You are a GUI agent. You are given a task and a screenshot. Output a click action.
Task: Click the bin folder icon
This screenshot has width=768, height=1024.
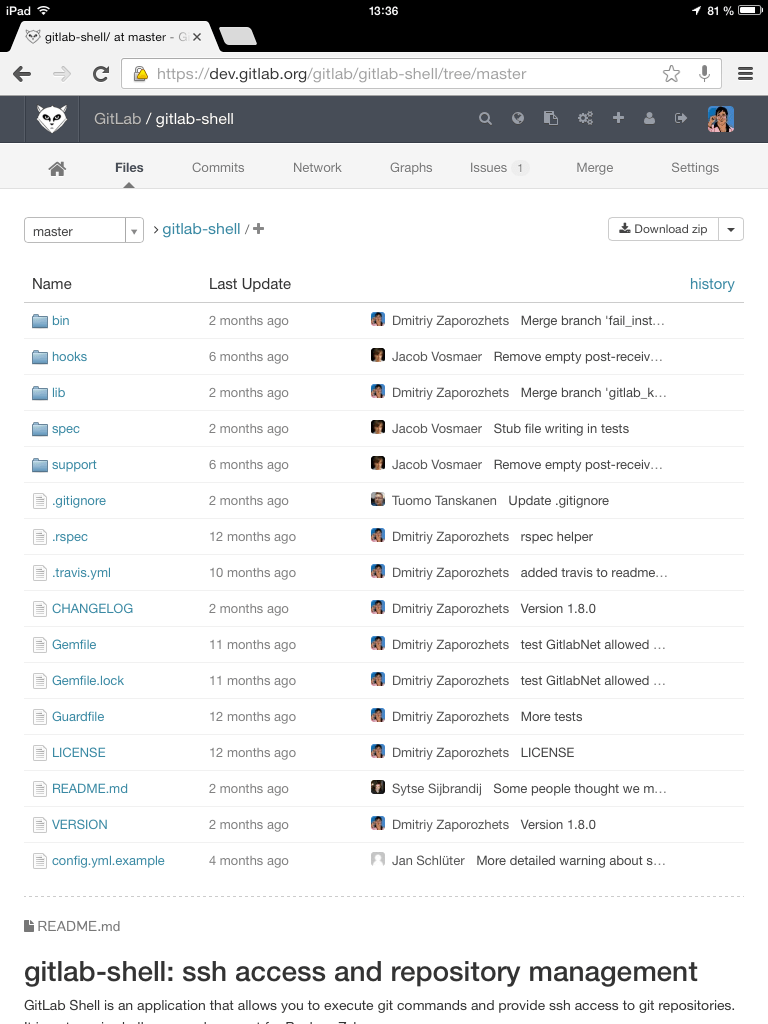coord(40,321)
